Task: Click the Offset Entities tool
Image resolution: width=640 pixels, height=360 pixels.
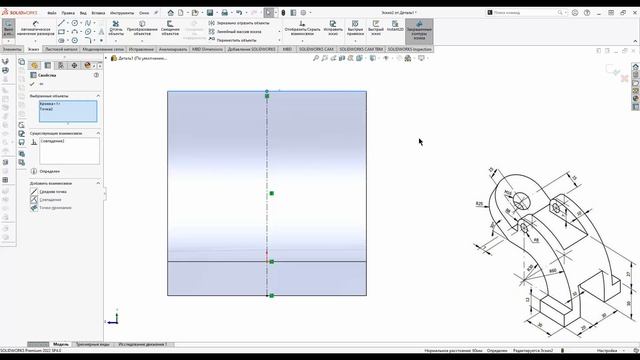Action: [170, 28]
